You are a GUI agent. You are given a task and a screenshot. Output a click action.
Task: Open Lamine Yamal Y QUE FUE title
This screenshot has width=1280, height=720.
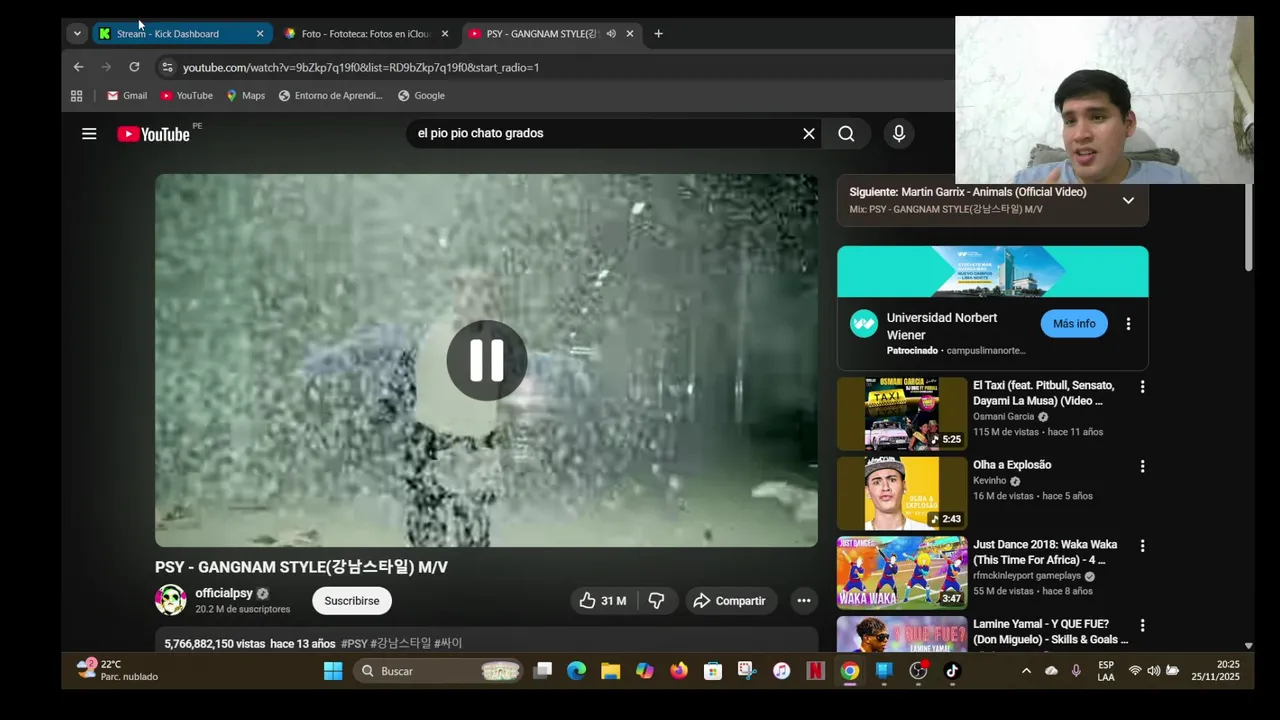1051,632
